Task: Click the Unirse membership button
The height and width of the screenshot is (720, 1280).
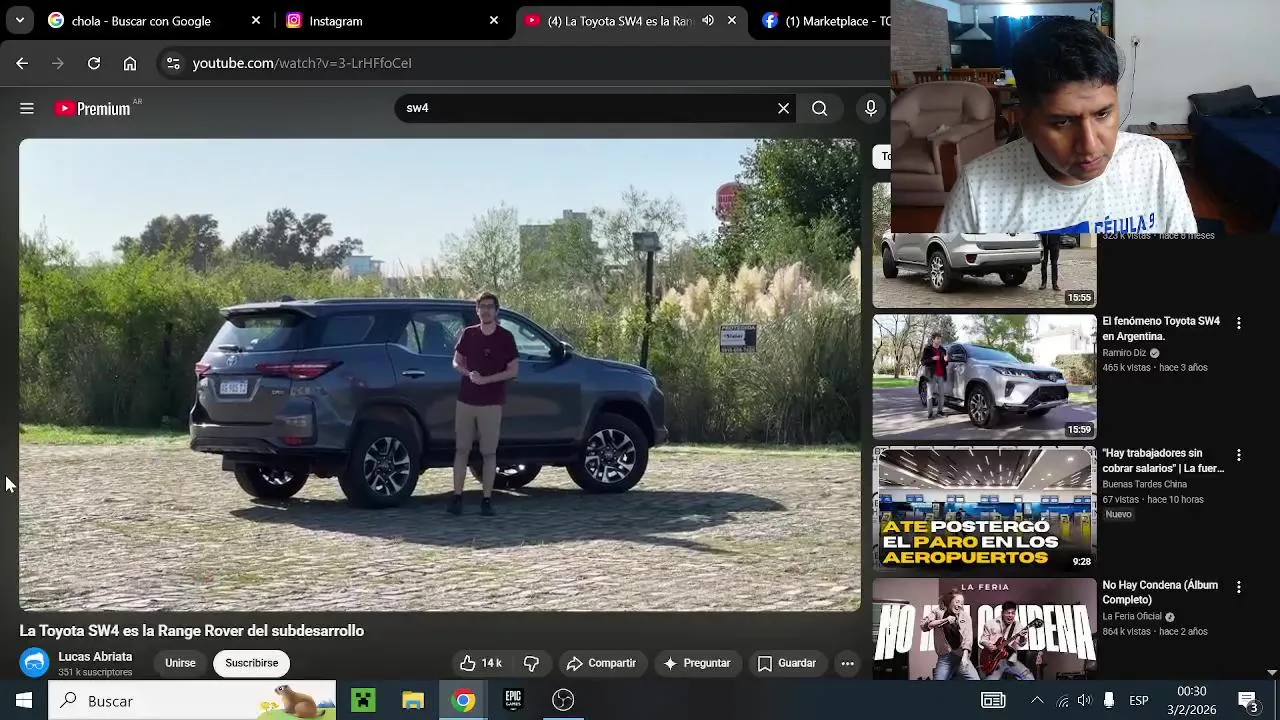Action: 180,663
